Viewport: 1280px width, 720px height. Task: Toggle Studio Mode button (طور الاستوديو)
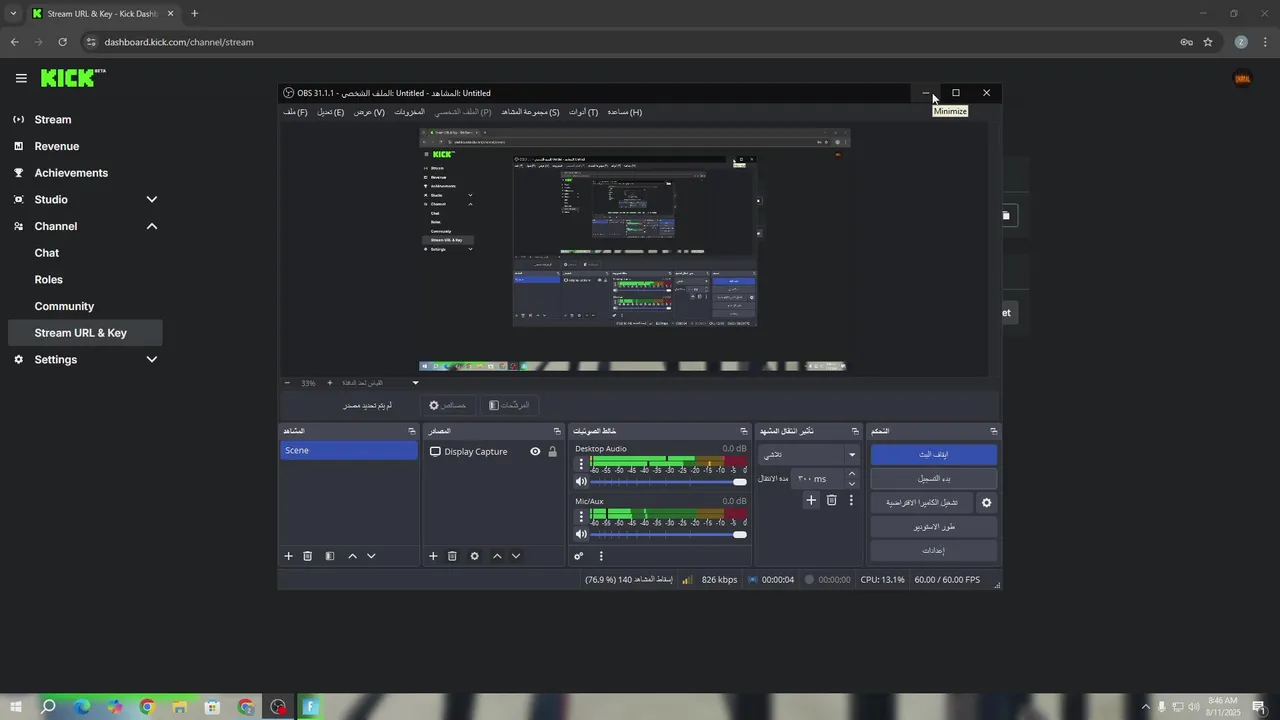(x=933, y=527)
